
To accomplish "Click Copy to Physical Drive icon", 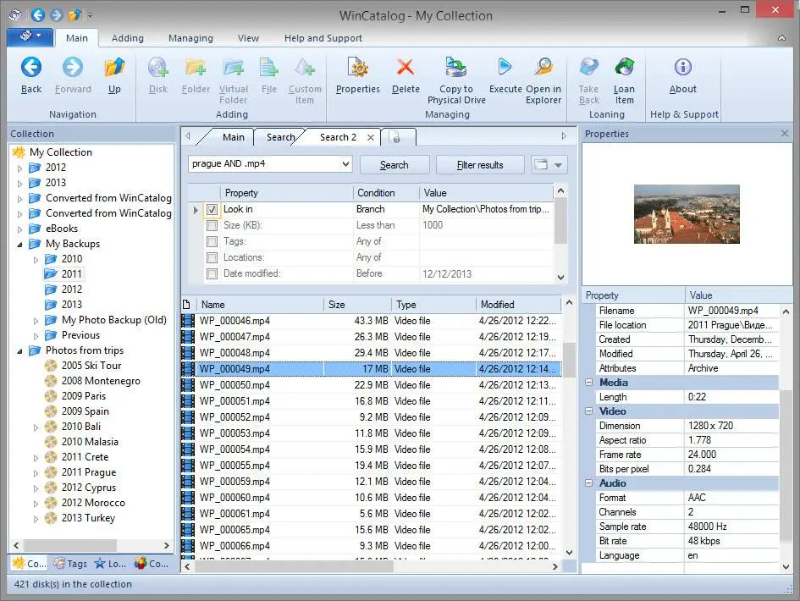I will pyautogui.click(x=456, y=69).
